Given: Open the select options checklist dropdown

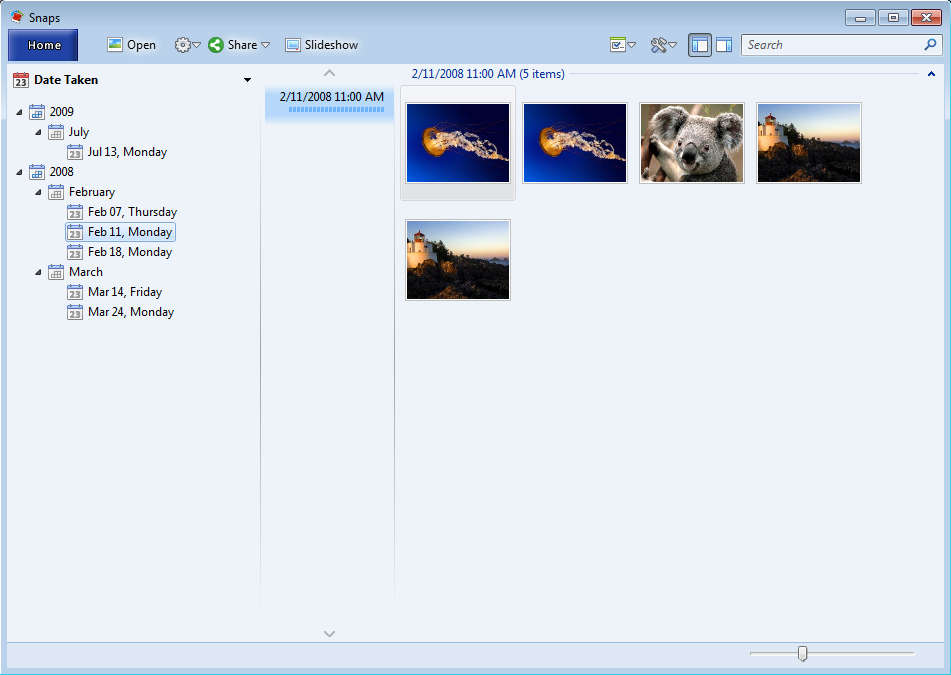Looking at the screenshot, I should [x=622, y=45].
